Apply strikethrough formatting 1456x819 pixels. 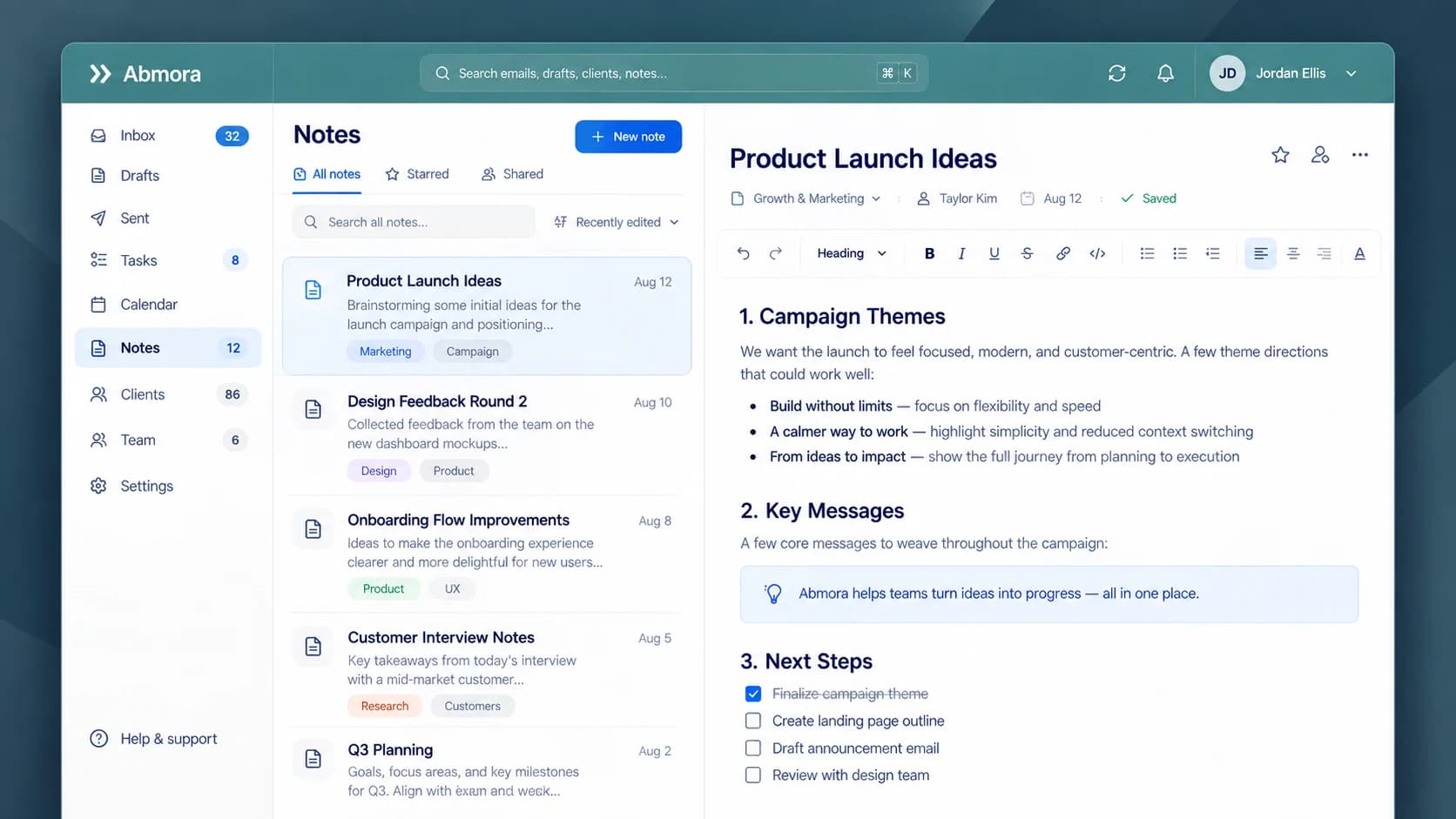click(1027, 253)
